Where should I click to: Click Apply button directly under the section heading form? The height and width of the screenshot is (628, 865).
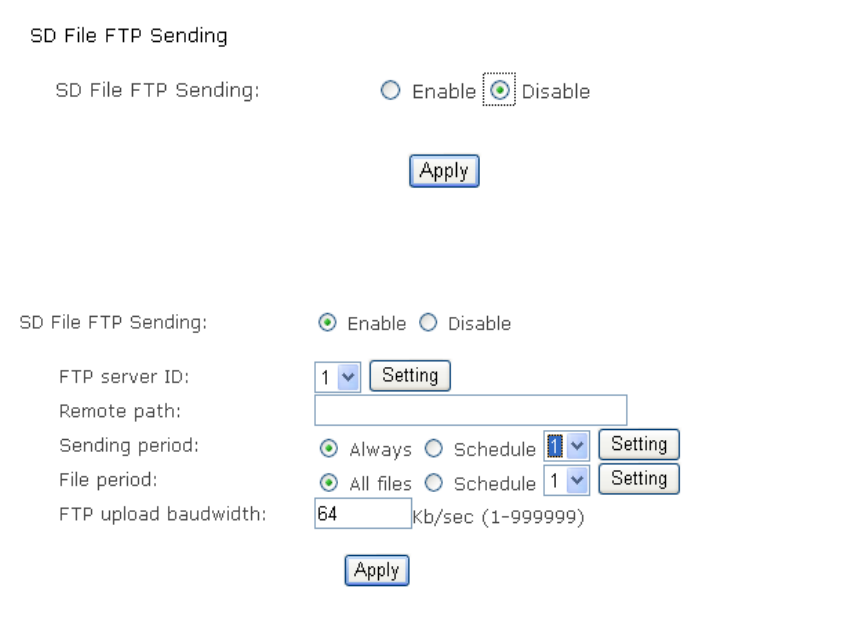[x=444, y=171]
